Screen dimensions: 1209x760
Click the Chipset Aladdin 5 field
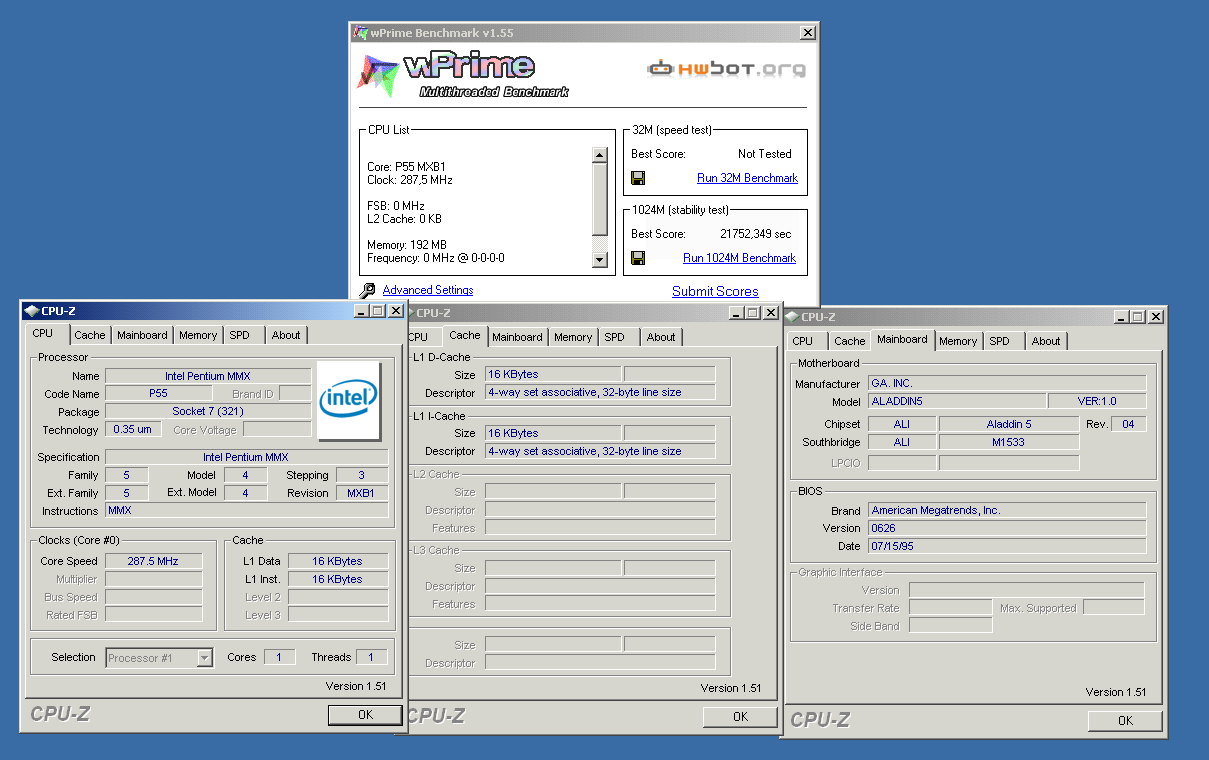[1009, 424]
